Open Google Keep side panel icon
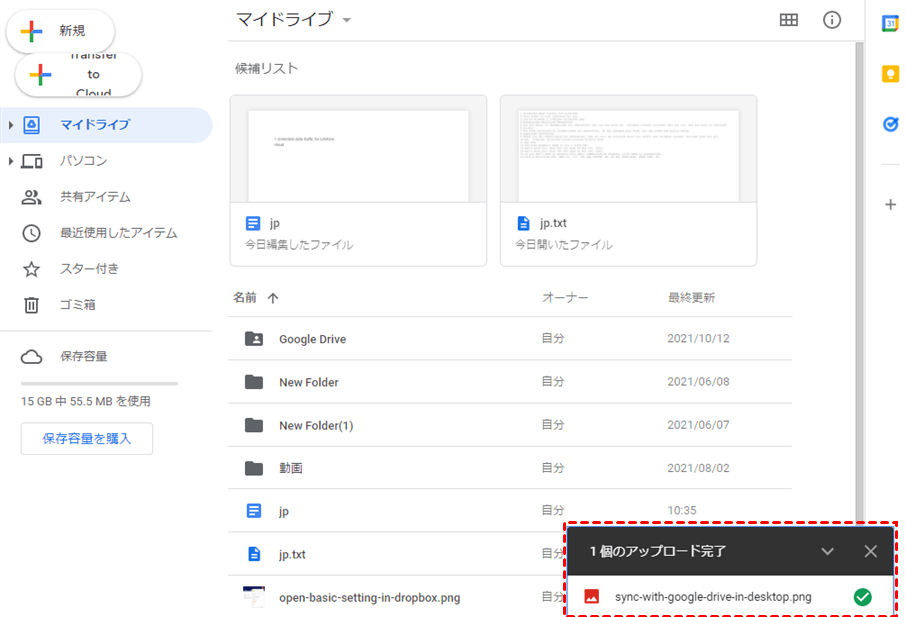The width and height of the screenshot is (906, 617). (890, 74)
